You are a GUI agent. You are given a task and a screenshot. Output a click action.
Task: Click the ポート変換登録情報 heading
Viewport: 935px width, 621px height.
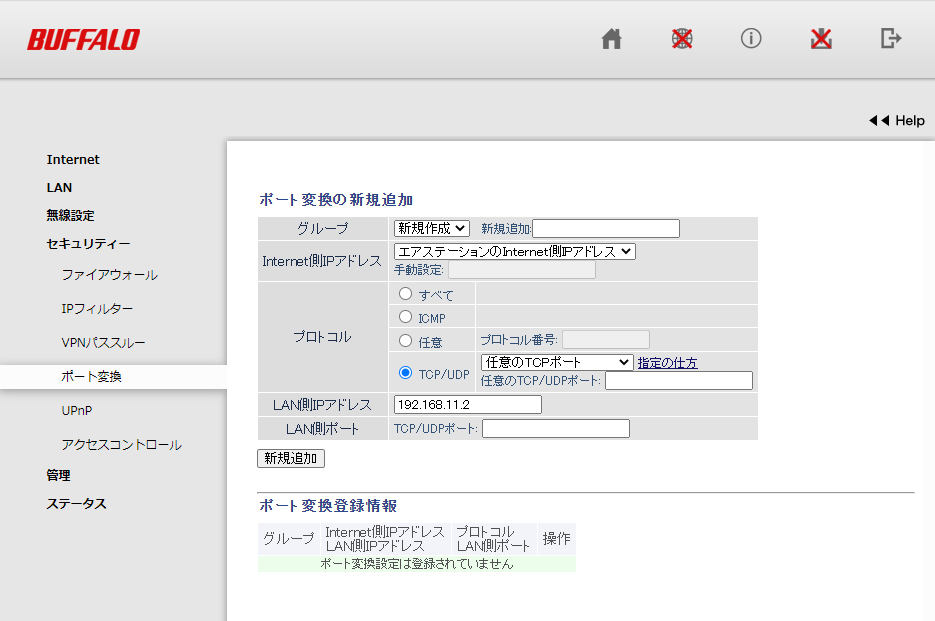click(x=328, y=506)
